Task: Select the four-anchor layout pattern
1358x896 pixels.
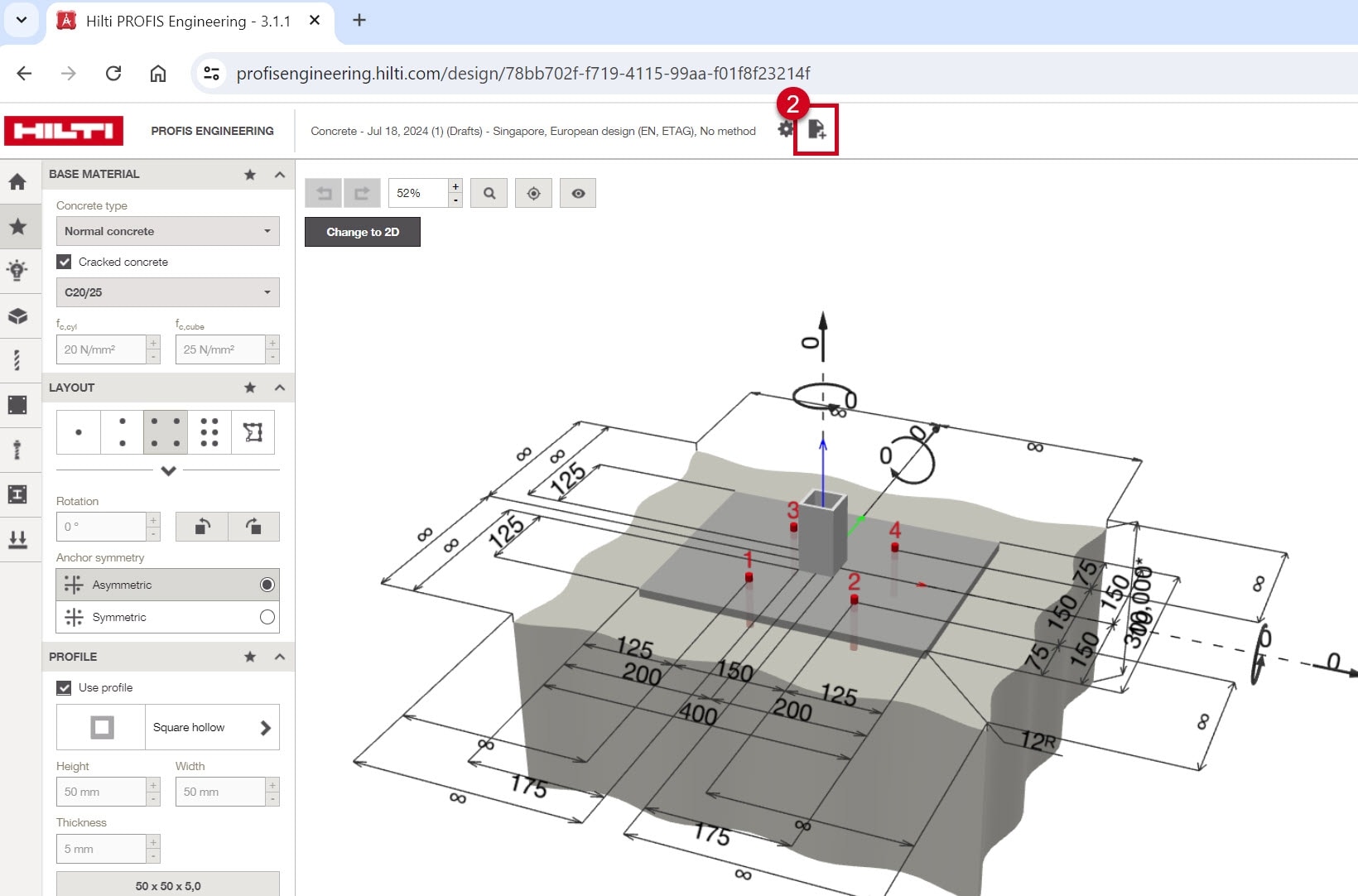Action: (166, 432)
